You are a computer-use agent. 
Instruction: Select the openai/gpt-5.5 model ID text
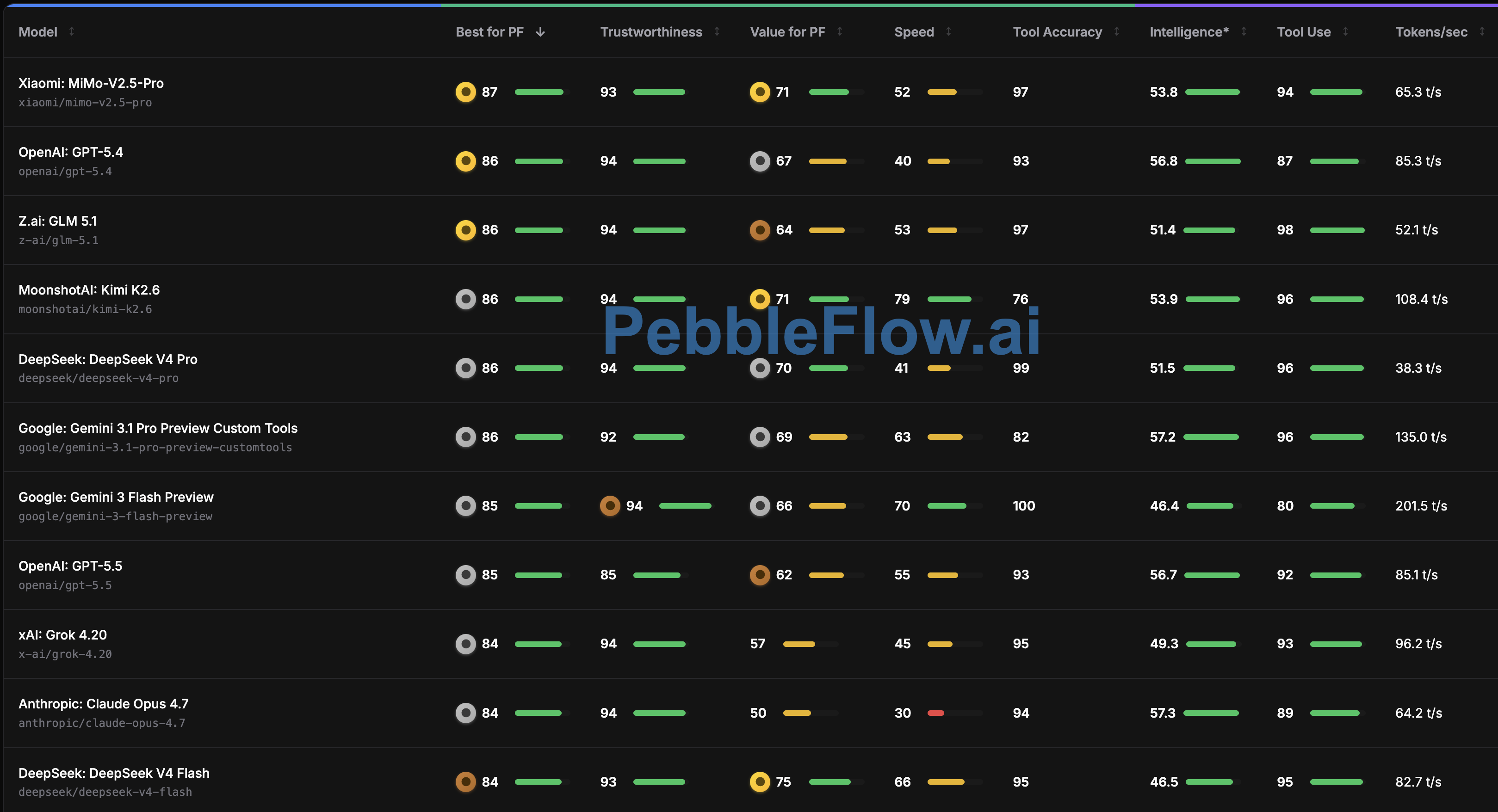point(65,585)
